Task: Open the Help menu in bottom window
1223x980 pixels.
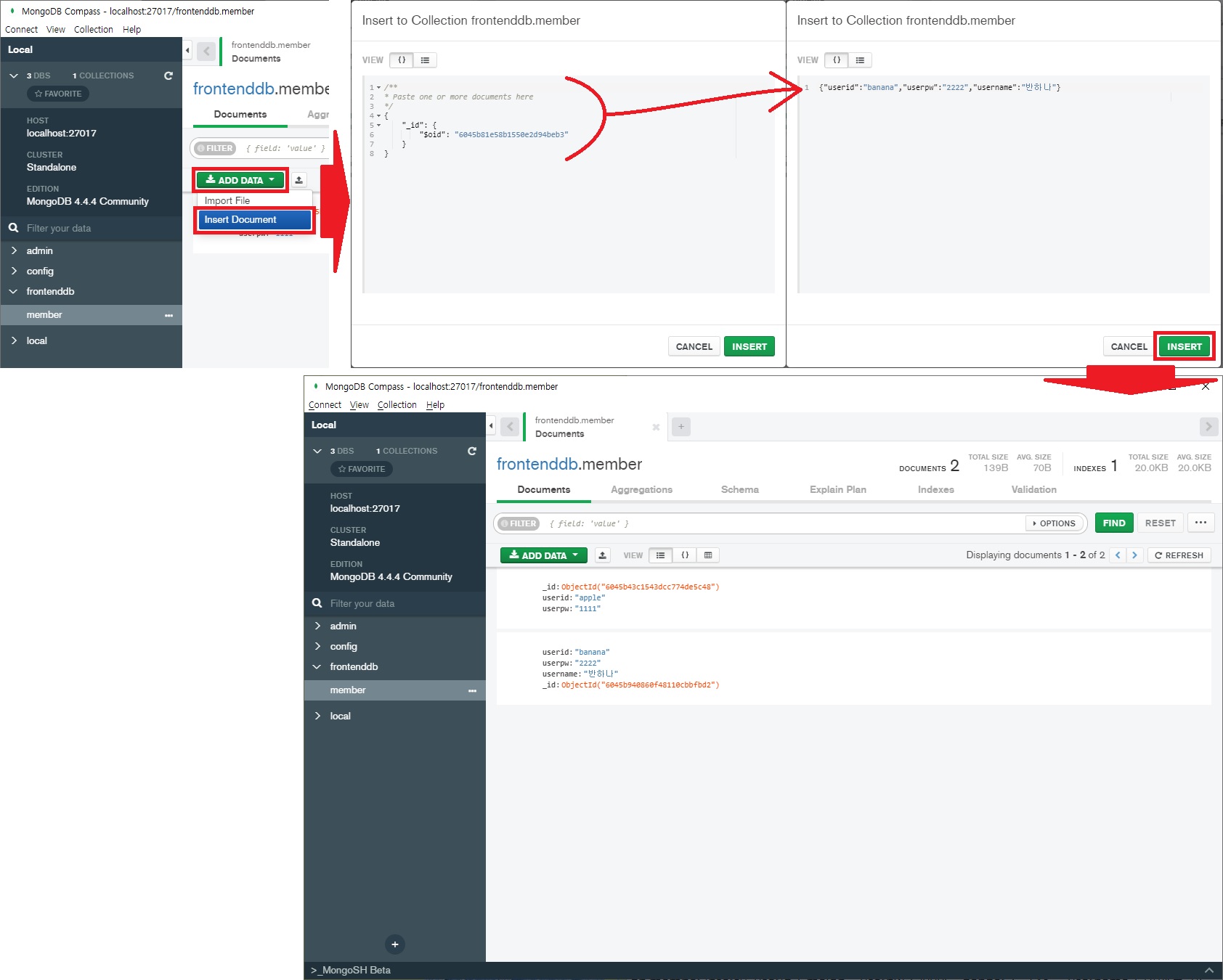Action: pos(435,405)
